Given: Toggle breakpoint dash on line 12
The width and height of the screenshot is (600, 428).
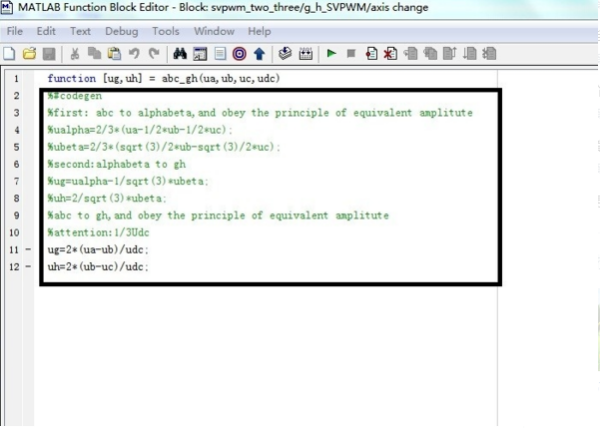Looking at the screenshot, I should point(28,267).
